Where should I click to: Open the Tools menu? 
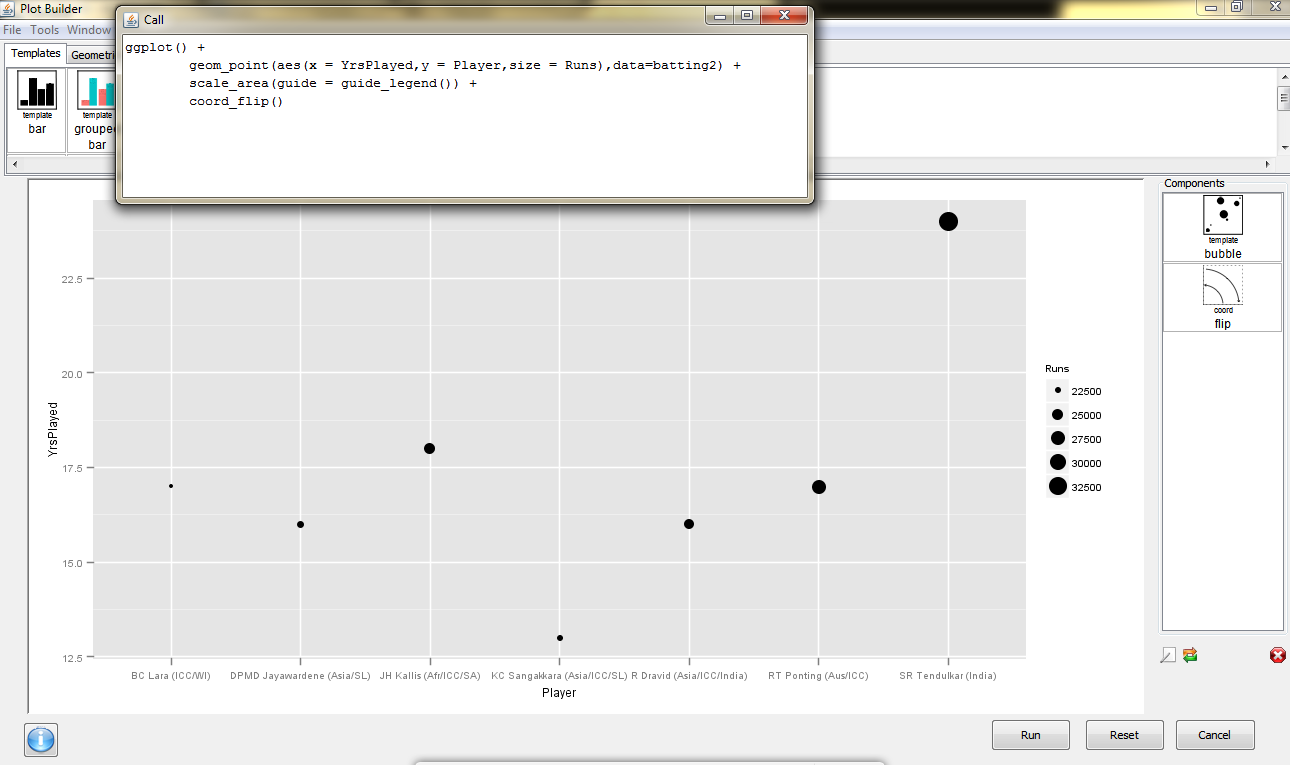click(44, 30)
